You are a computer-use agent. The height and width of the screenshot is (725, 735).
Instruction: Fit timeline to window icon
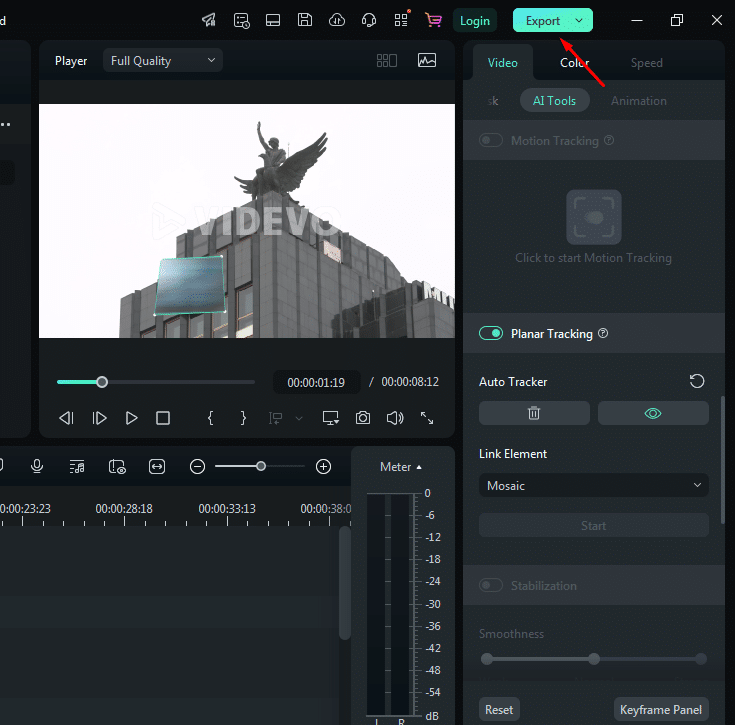157,466
